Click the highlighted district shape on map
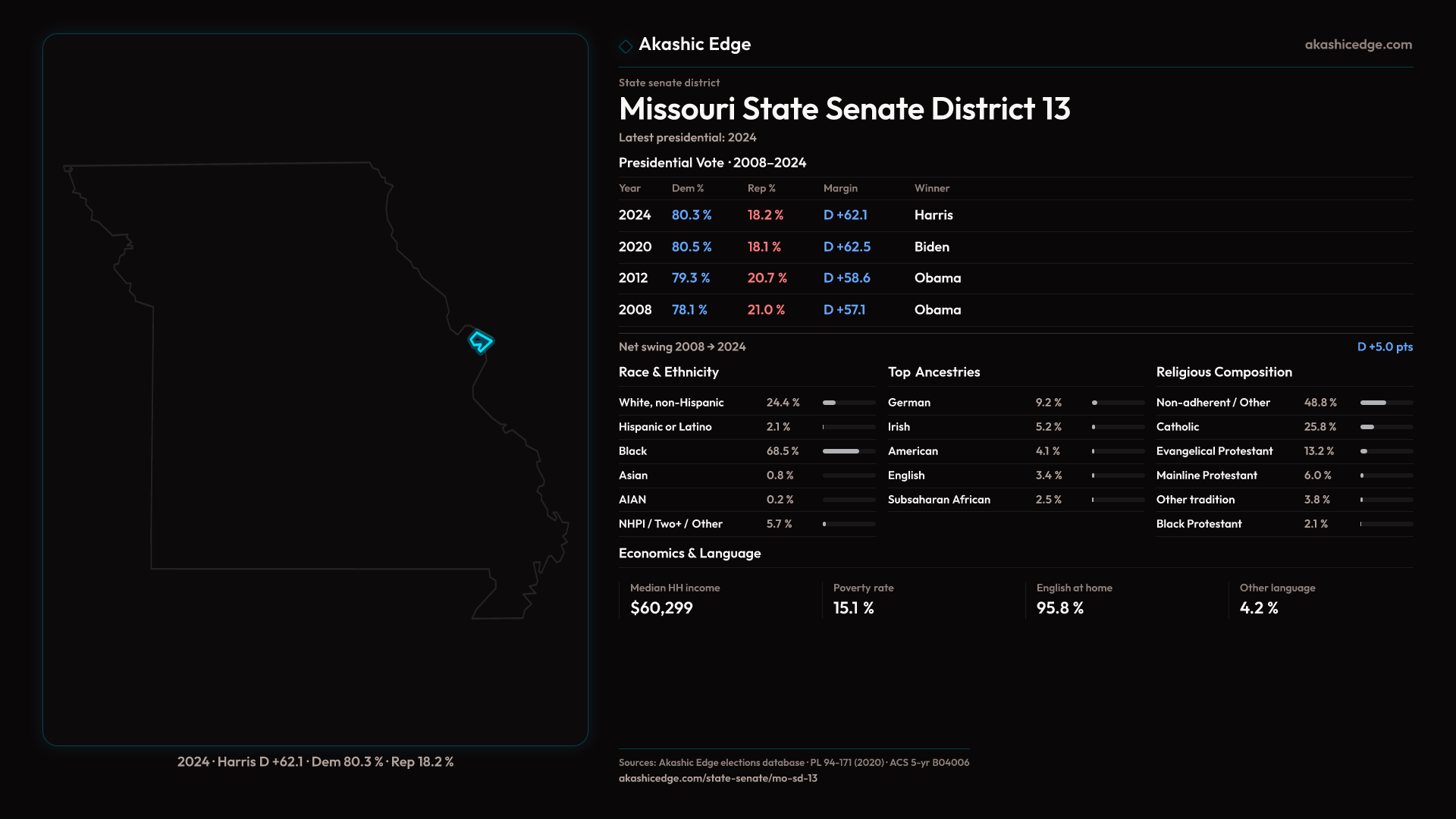The image size is (1456, 819). [x=480, y=341]
